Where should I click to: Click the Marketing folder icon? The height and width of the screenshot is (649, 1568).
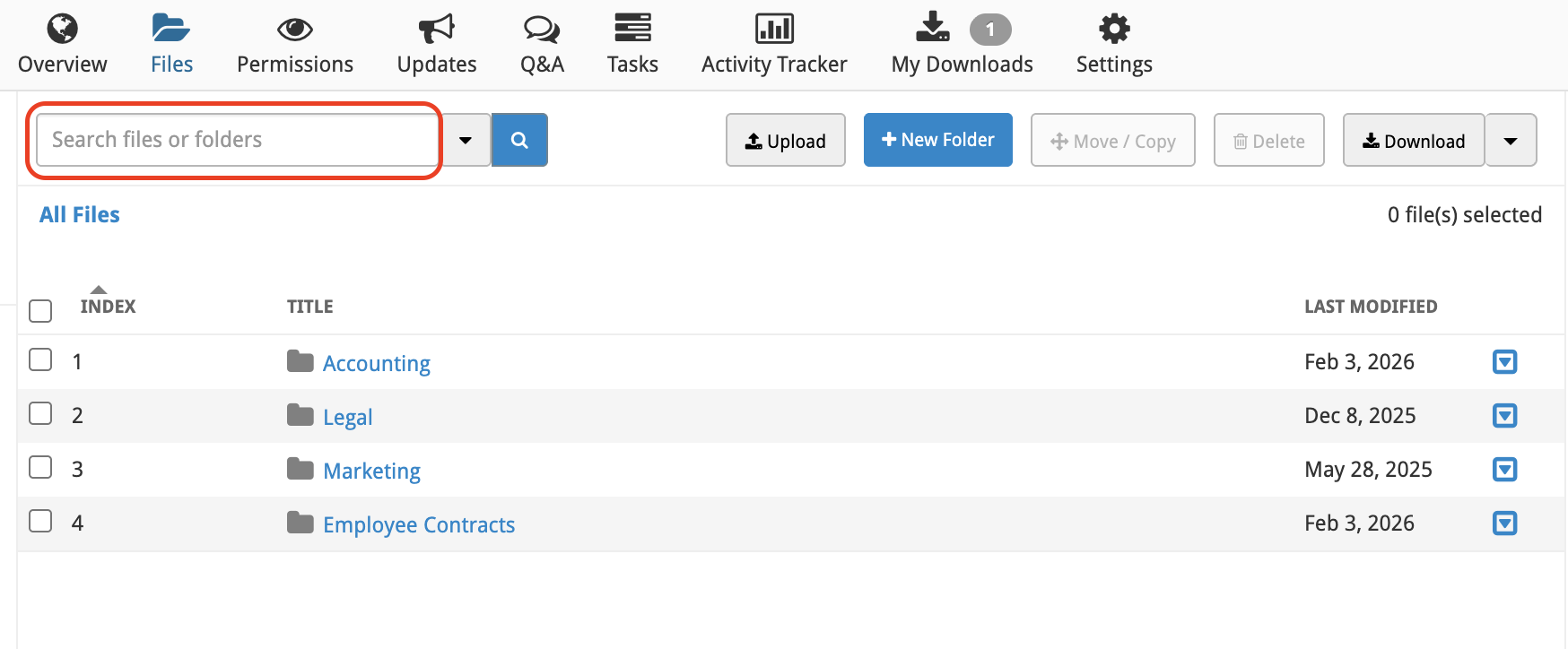coord(301,469)
